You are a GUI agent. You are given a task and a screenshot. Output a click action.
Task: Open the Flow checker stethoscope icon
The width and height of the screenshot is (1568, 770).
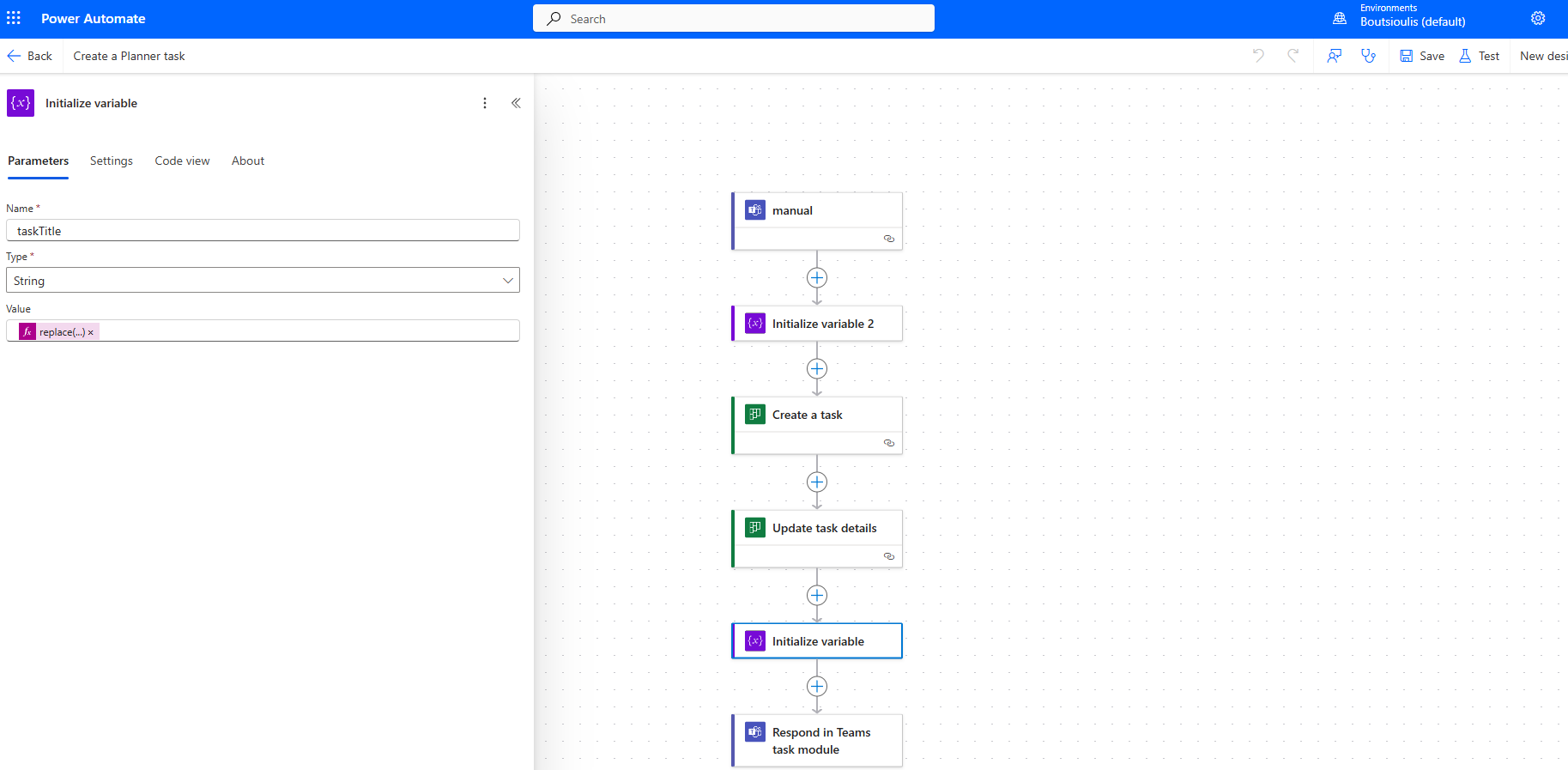pyautogui.click(x=1369, y=56)
